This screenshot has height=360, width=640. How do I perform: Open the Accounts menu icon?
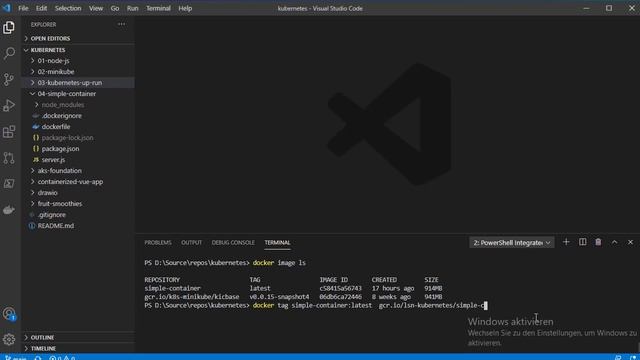point(9,314)
